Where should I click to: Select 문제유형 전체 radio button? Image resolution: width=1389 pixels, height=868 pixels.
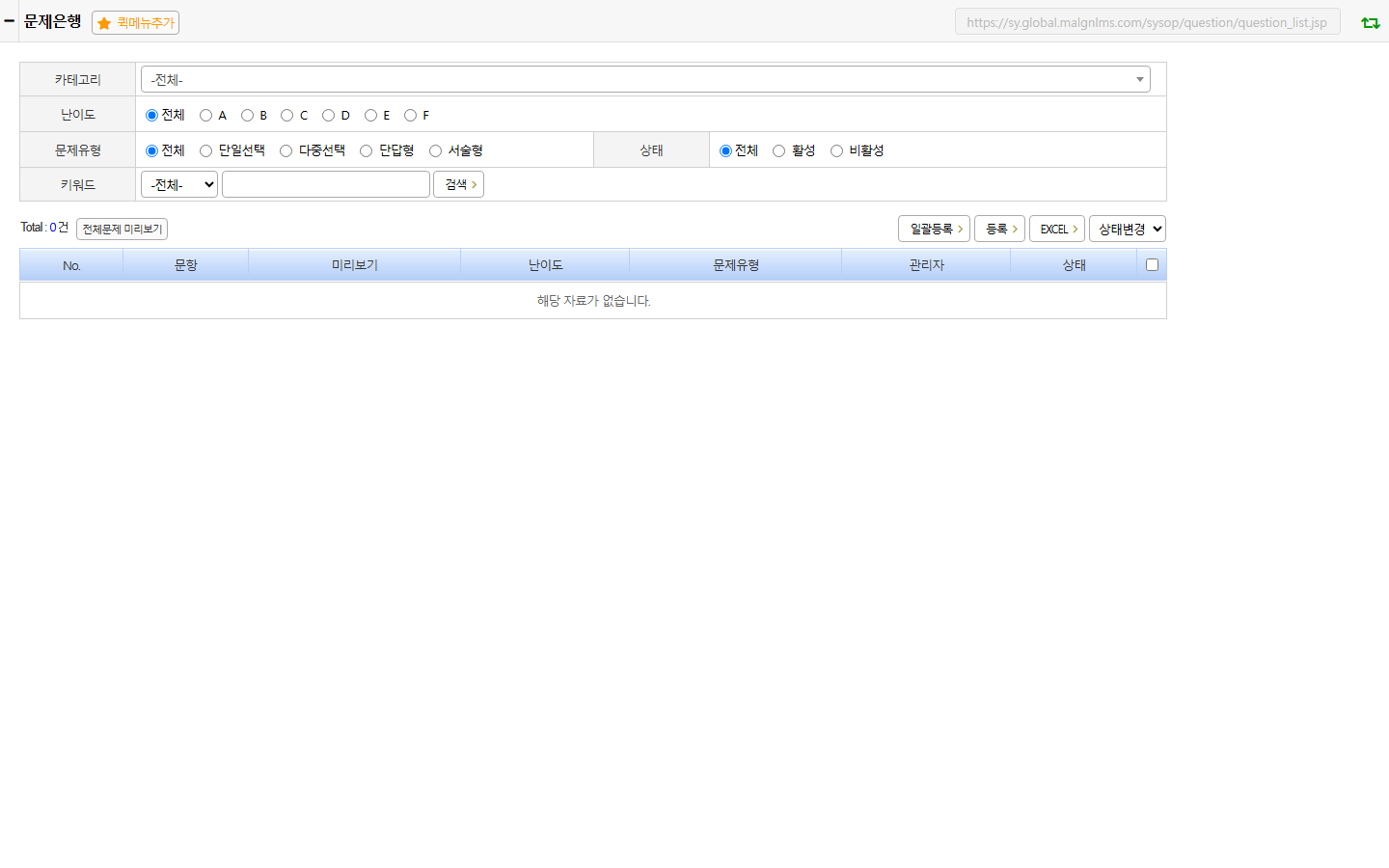click(151, 150)
